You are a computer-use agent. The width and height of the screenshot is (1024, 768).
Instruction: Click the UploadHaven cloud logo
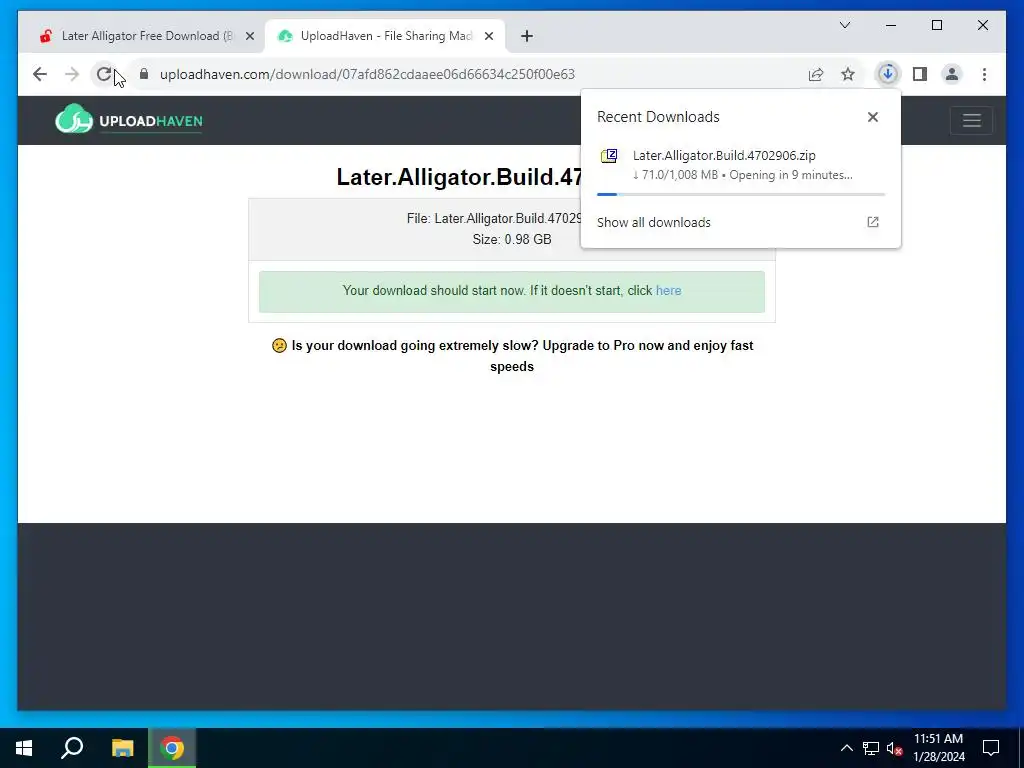(x=129, y=120)
